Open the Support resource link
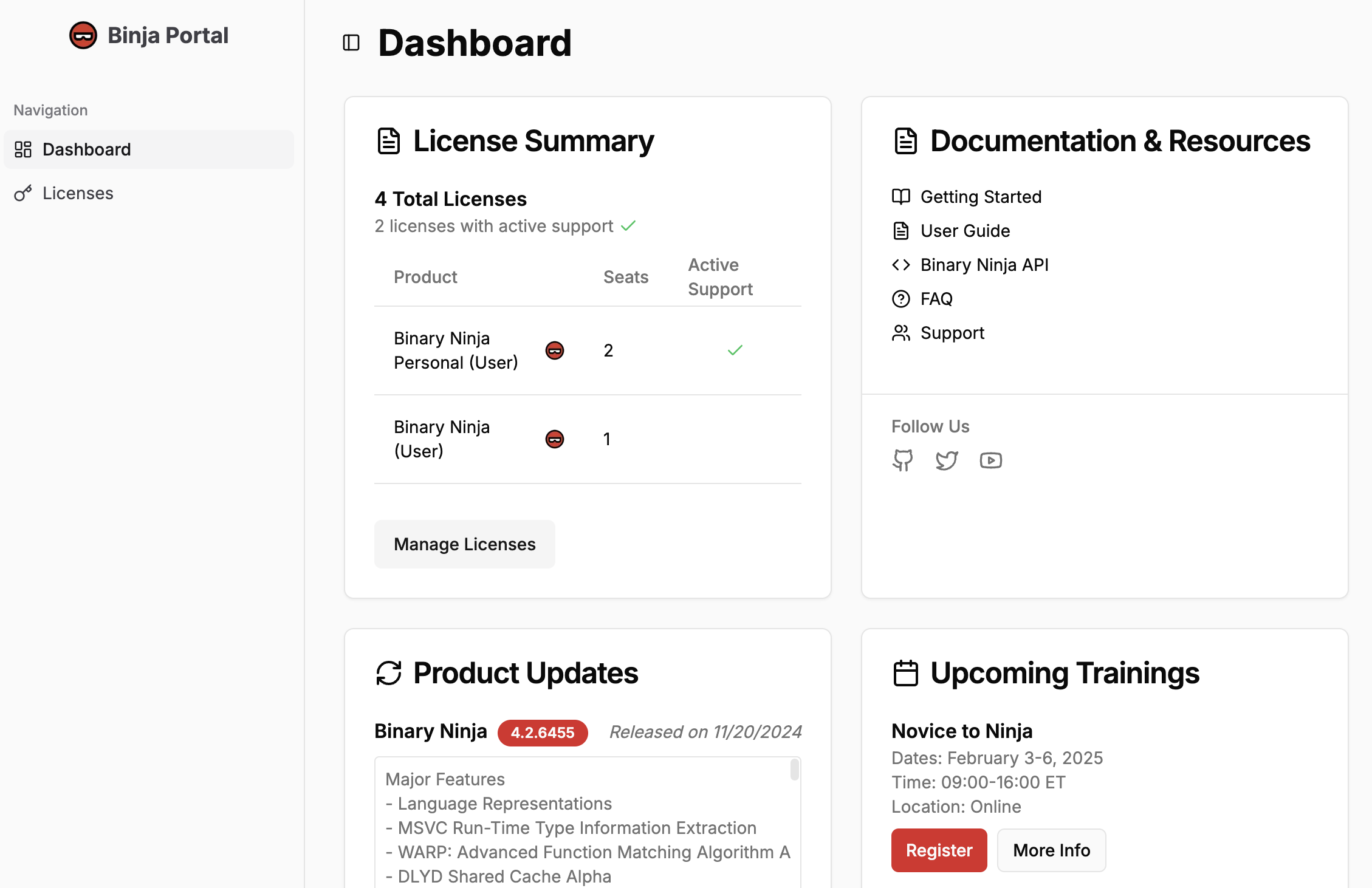Image resolution: width=1372 pixels, height=888 pixels. [x=952, y=333]
